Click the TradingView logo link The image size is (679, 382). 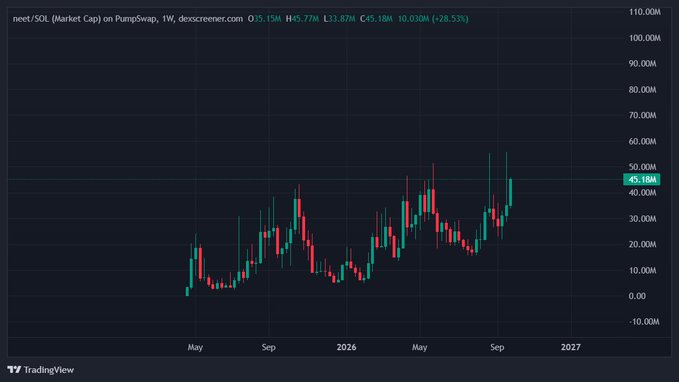(41, 369)
